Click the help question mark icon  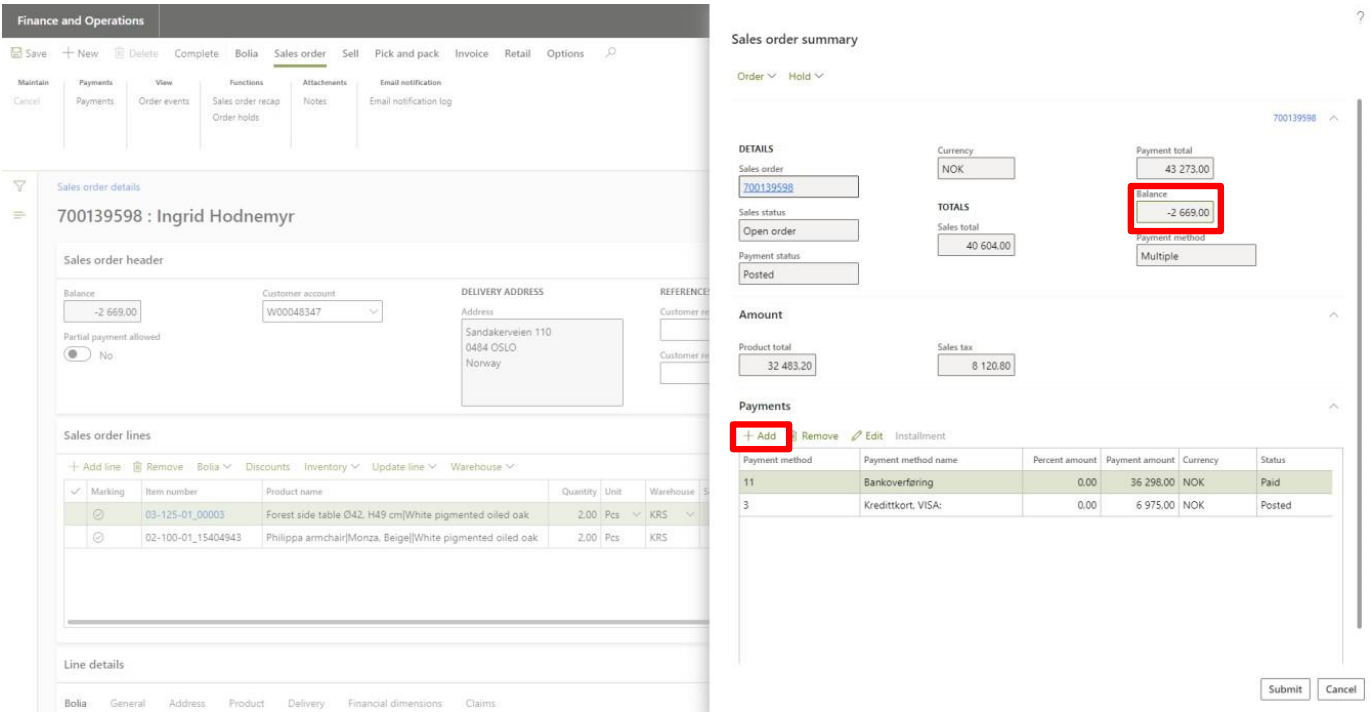click(1359, 18)
